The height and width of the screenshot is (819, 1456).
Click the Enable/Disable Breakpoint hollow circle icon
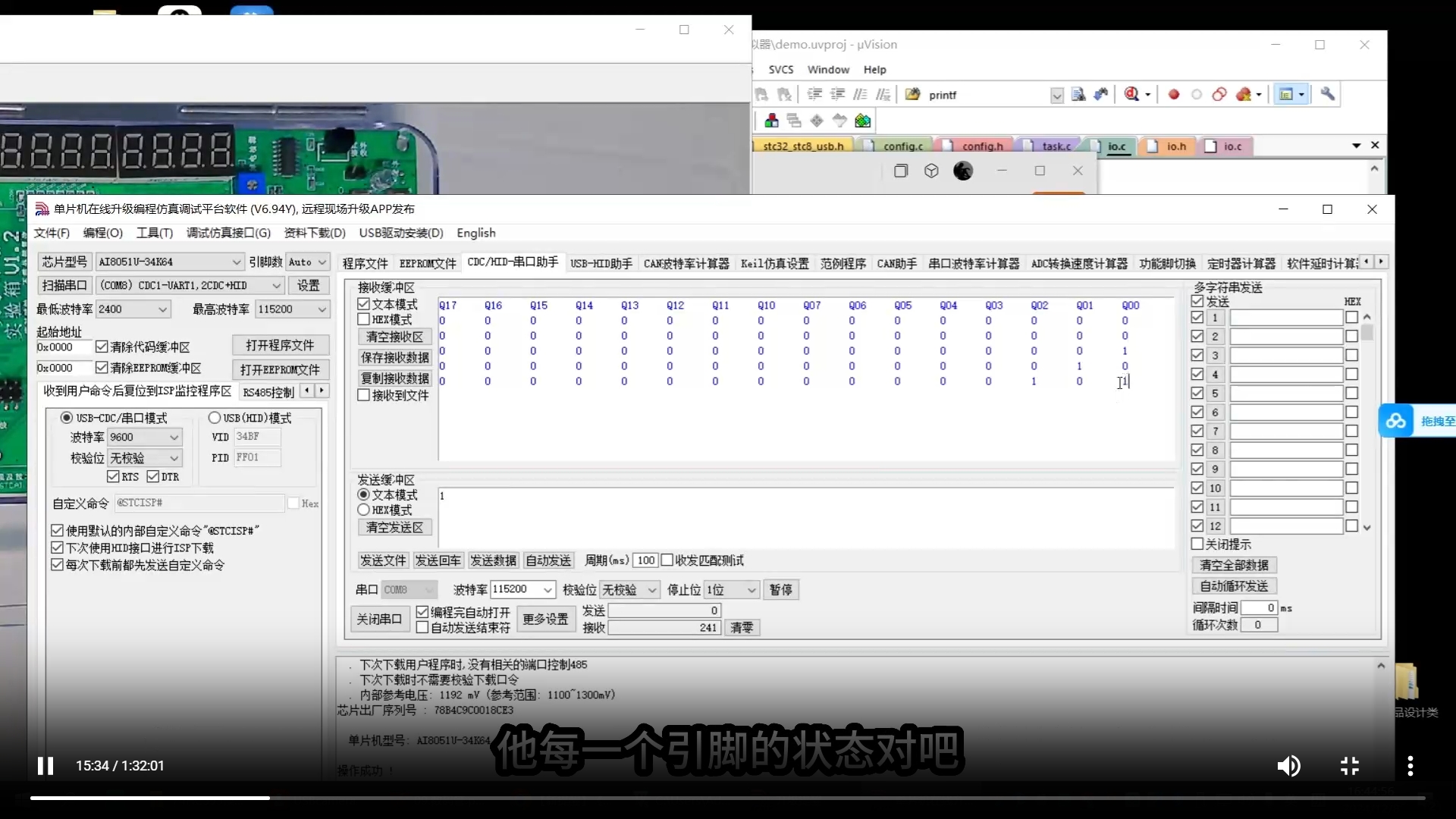click(x=1197, y=95)
